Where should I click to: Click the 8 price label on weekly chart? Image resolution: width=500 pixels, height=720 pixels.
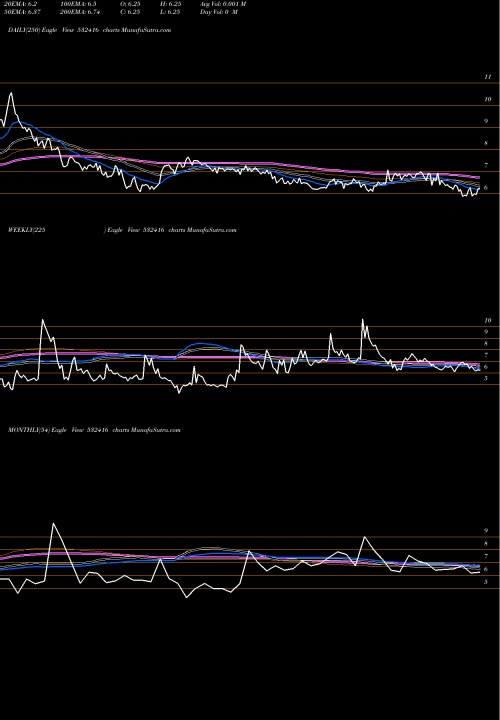coord(486,343)
